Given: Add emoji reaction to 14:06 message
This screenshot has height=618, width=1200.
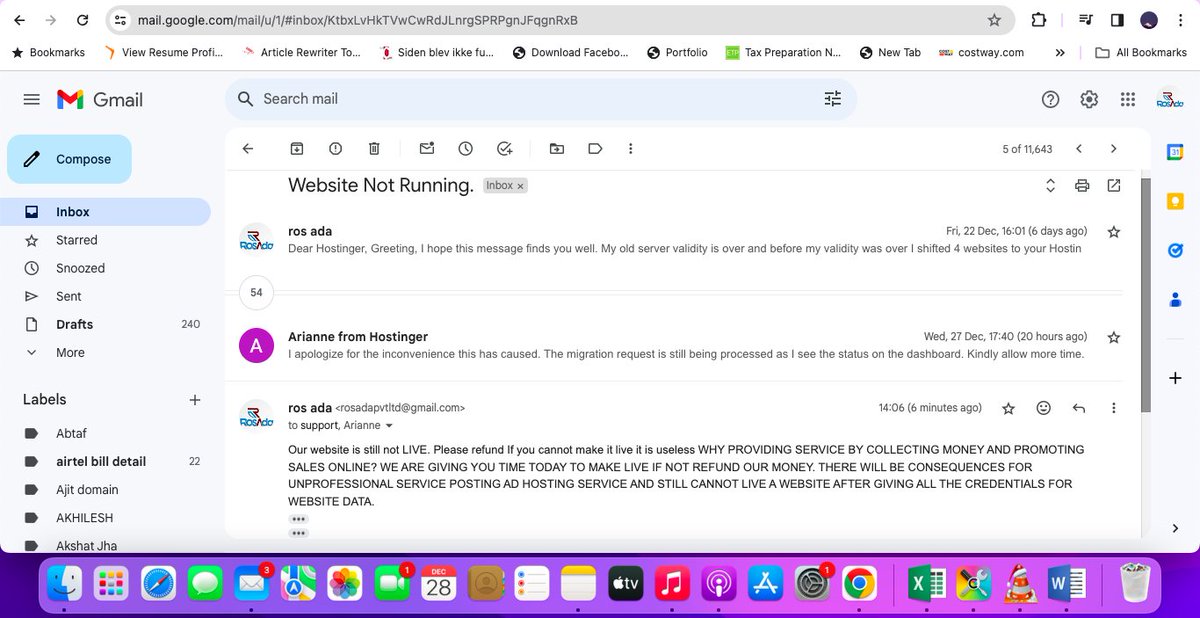Looking at the screenshot, I should point(1043,408).
